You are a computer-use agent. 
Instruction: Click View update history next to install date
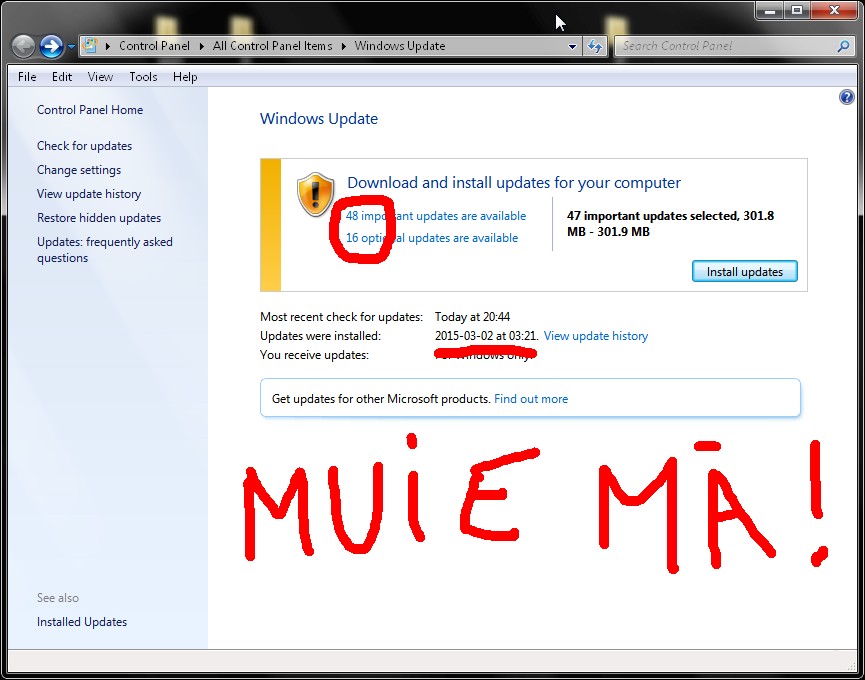click(x=596, y=336)
